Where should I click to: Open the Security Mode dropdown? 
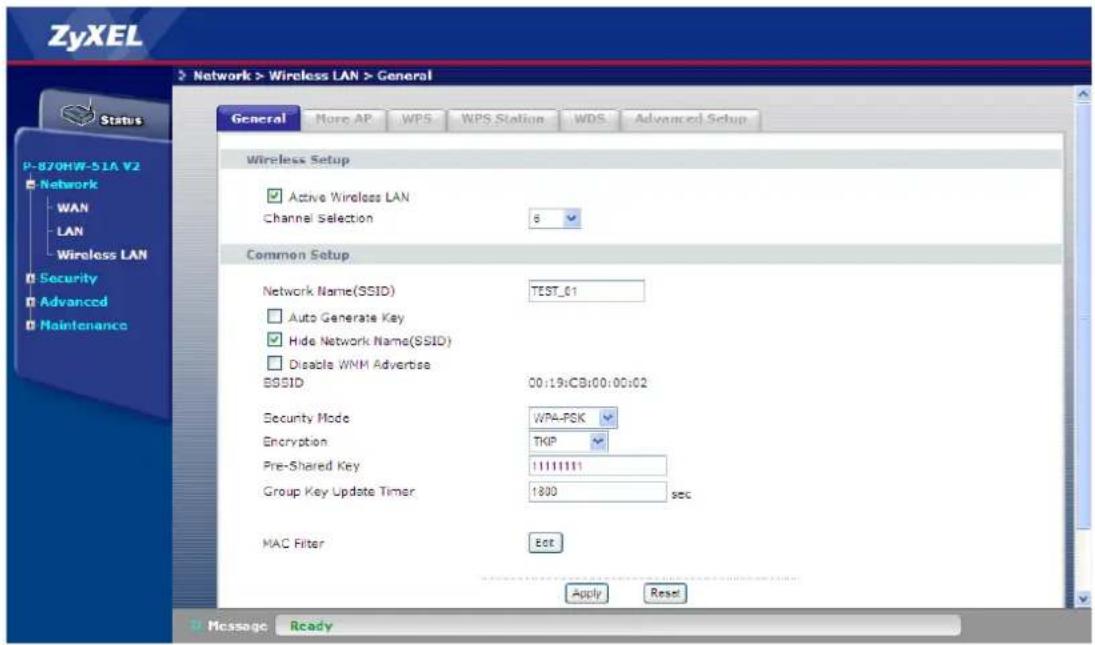point(573,418)
